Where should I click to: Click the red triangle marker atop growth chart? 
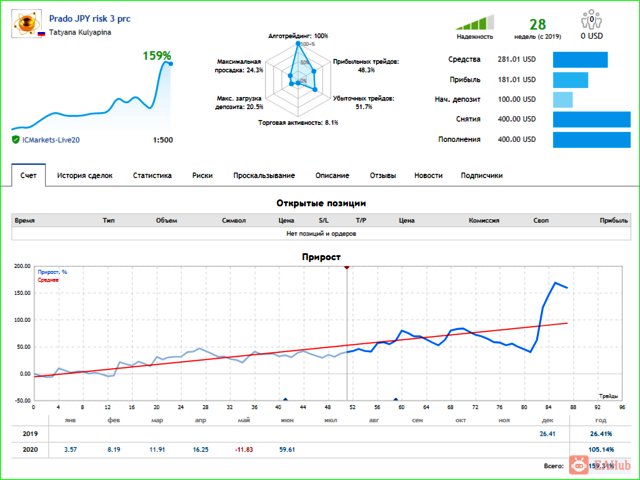tap(347, 267)
